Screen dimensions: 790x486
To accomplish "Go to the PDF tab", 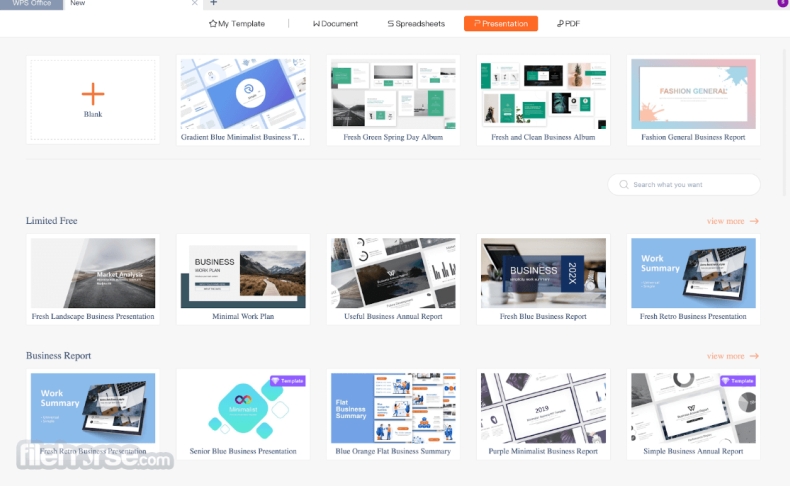I will (568, 23).
